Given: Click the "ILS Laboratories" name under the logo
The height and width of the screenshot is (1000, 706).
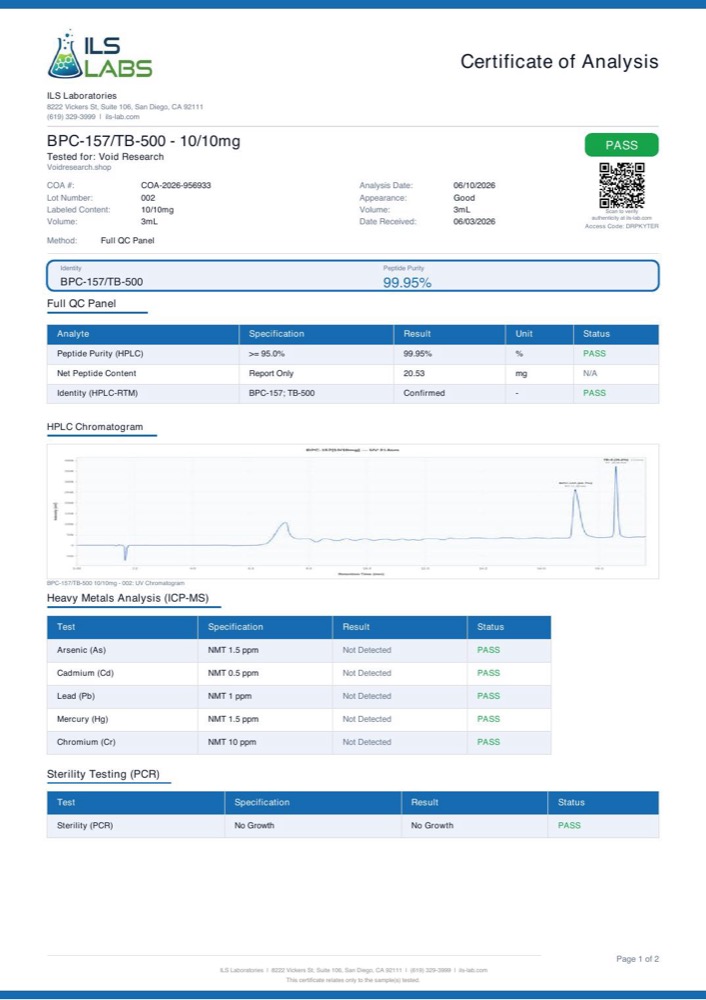Looking at the screenshot, I should [x=82, y=96].
